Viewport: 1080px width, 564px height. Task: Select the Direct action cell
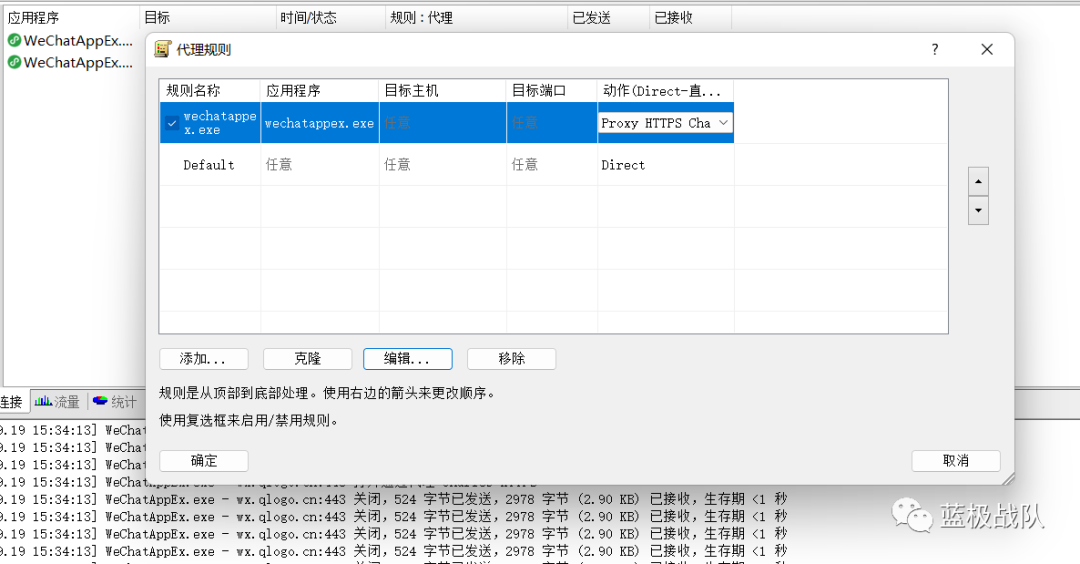665,165
